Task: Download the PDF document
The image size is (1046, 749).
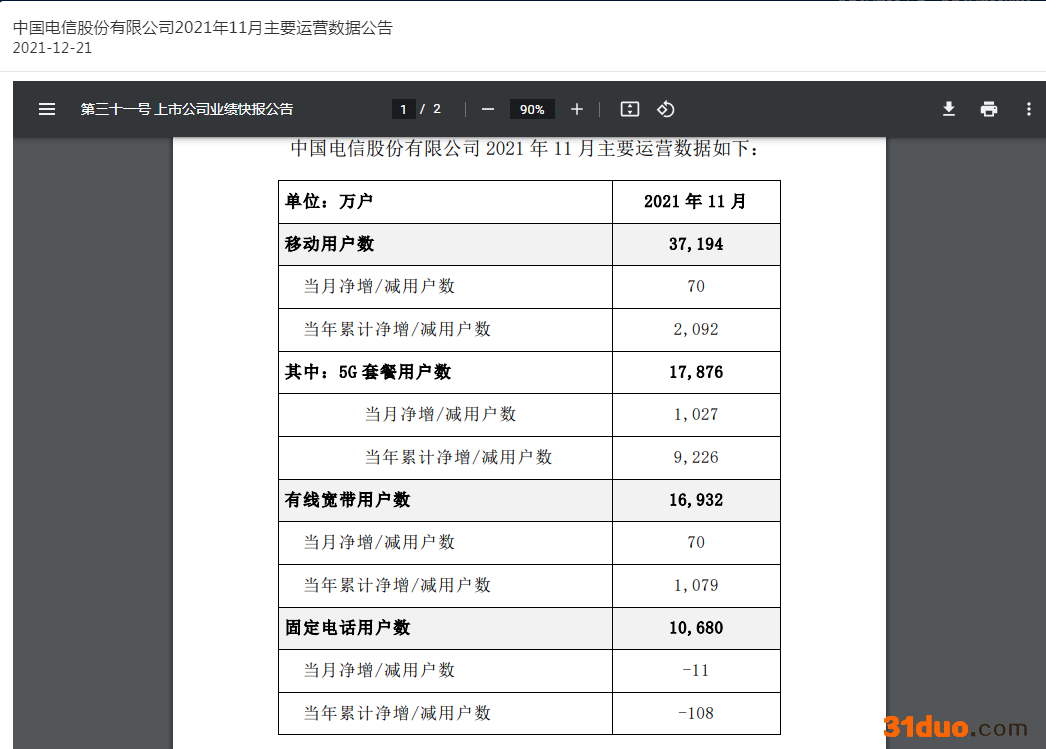Action: click(x=949, y=109)
